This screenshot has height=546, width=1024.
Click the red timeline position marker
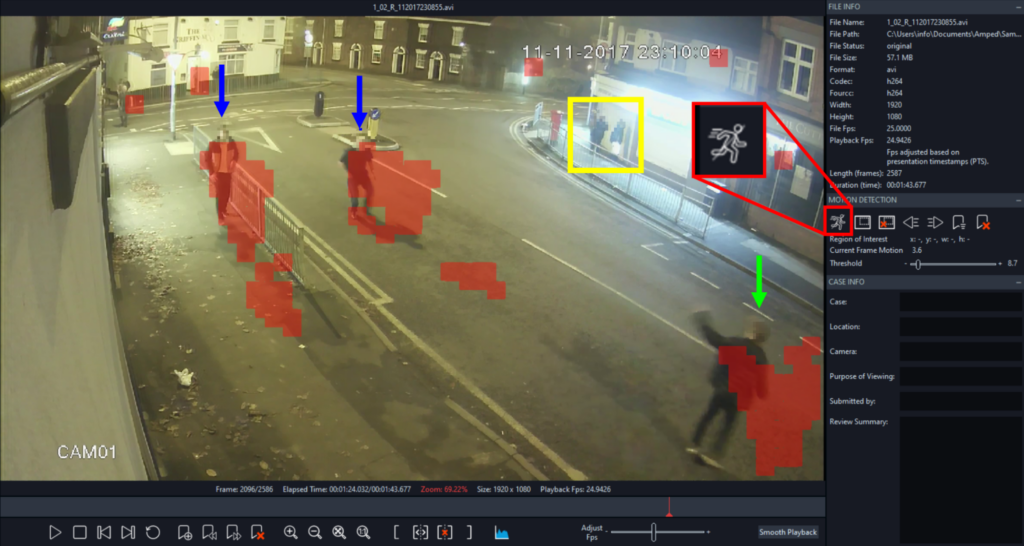click(668, 507)
